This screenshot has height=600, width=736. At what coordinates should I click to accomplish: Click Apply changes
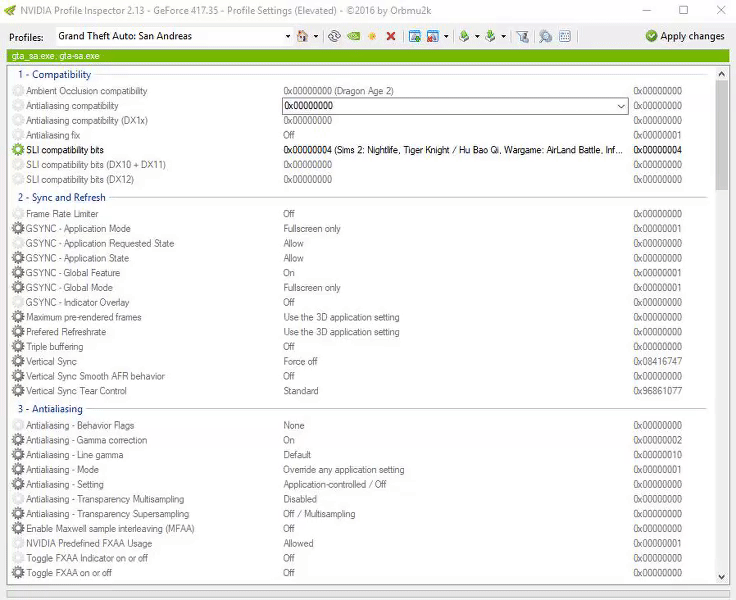pos(685,36)
